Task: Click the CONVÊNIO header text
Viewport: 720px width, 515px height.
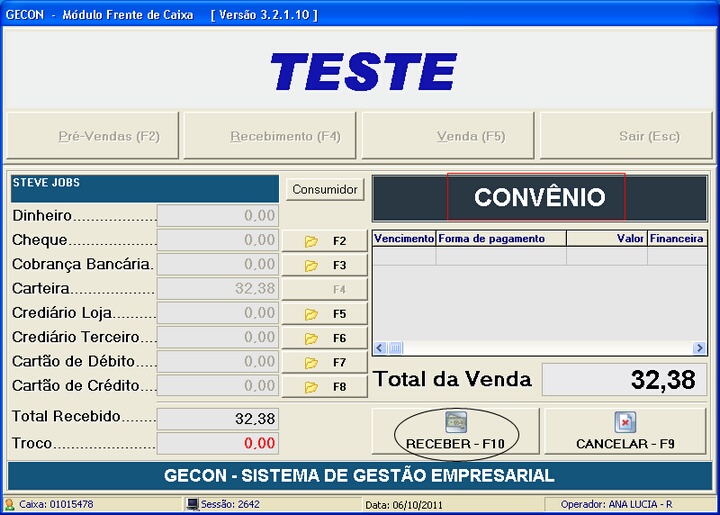Action: click(540, 197)
